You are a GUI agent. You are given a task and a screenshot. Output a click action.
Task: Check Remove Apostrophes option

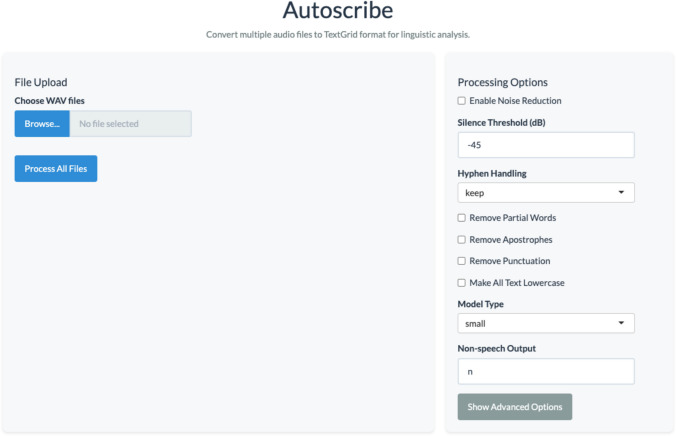pyautogui.click(x=461, y=239)
